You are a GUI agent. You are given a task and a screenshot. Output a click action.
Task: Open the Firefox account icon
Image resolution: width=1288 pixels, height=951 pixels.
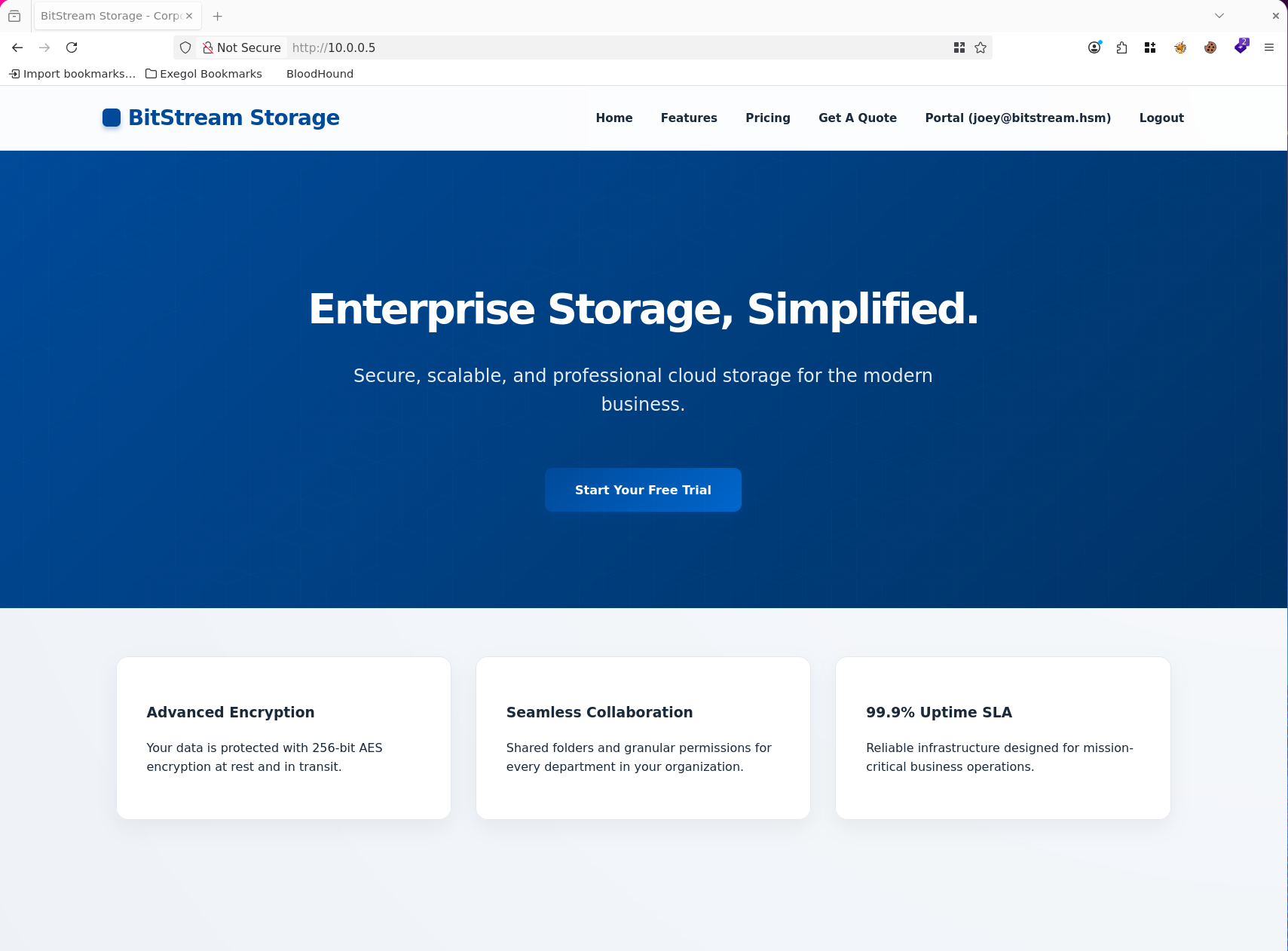(x=1094, y=47)
